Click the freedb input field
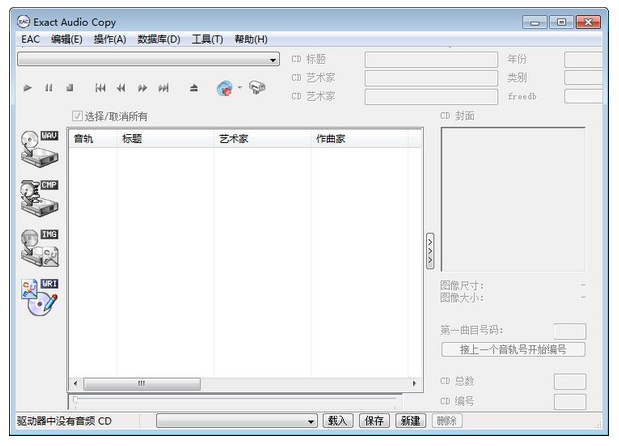 (x=583, y=96)
